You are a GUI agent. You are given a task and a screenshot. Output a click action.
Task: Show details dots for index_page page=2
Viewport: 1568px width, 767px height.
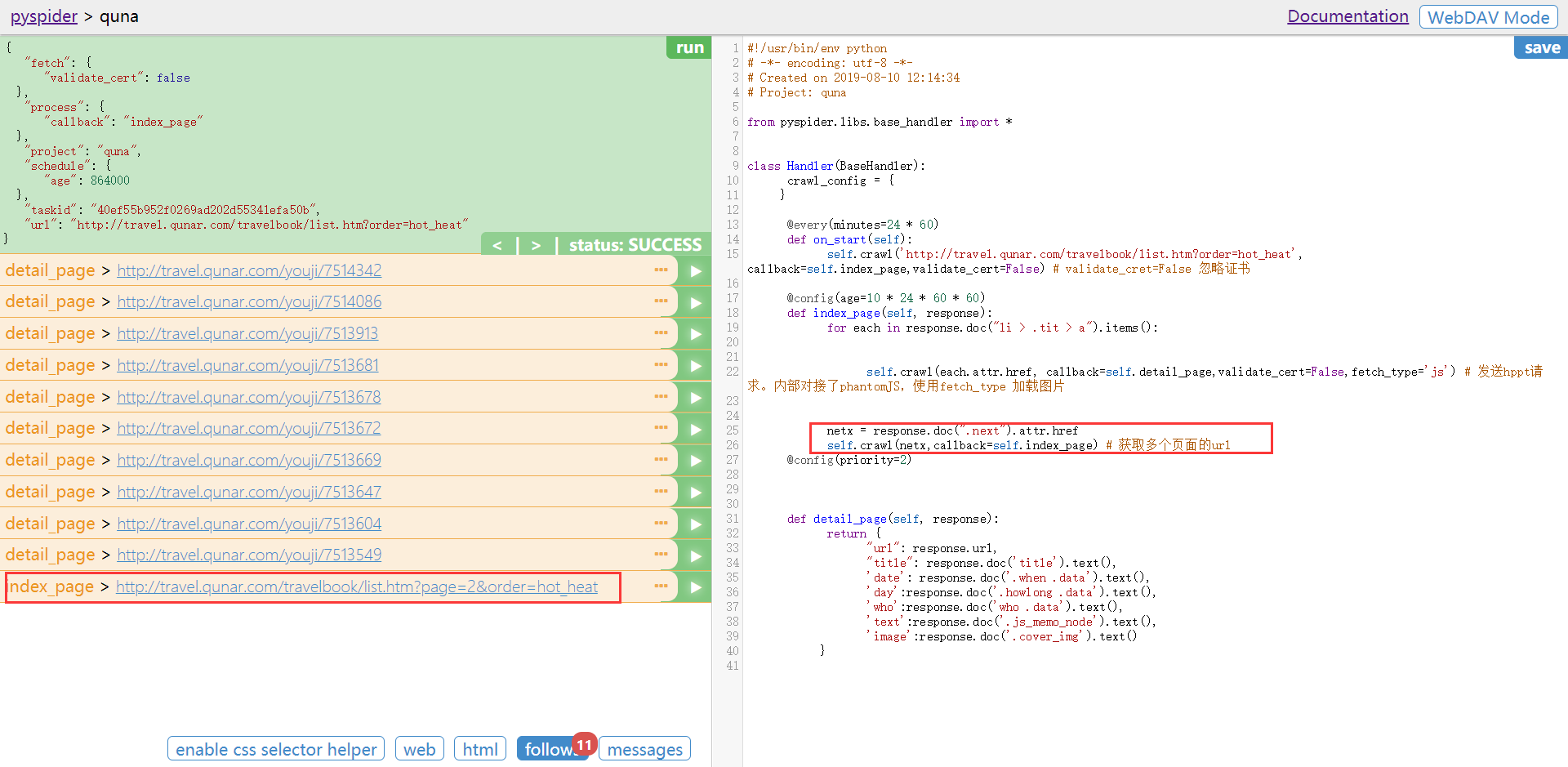click(661, 586)
